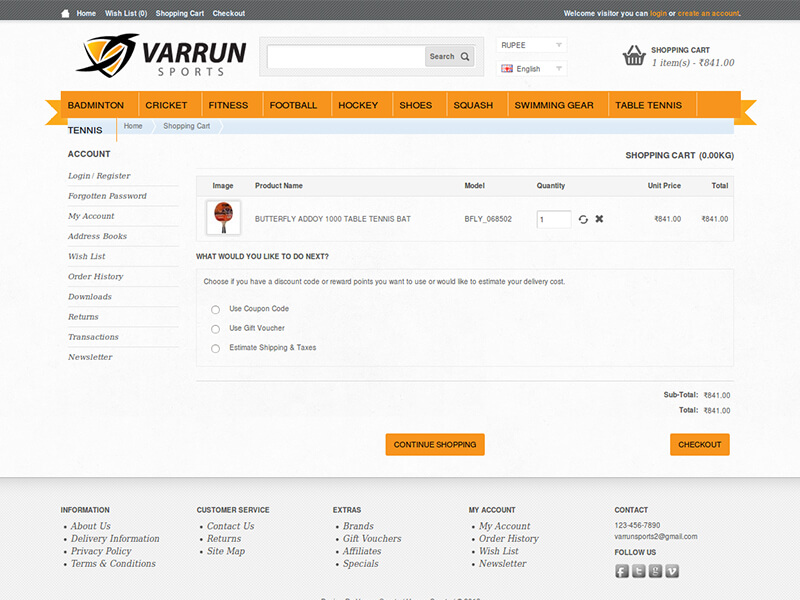Open the Table Tennis category
800x600 pixels.
pos(648,105)
